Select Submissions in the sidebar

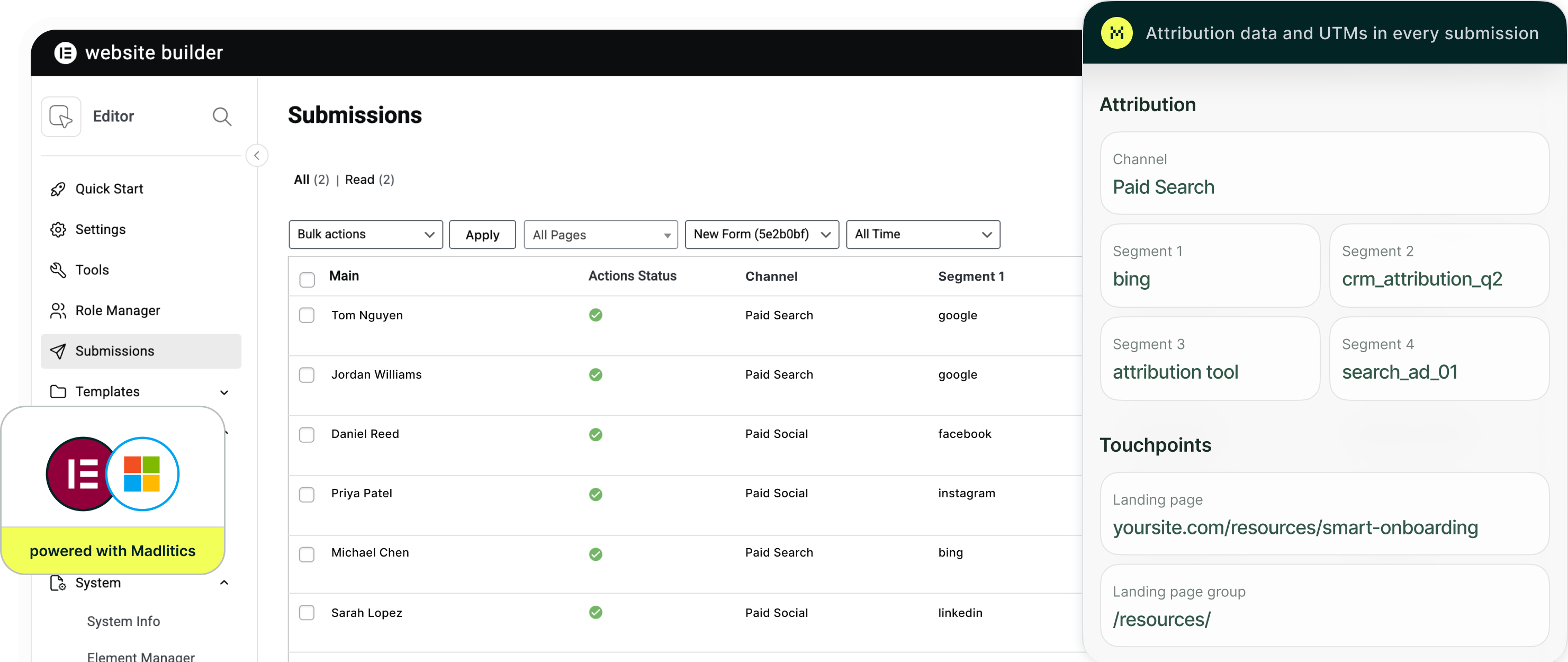coord(141,352)
